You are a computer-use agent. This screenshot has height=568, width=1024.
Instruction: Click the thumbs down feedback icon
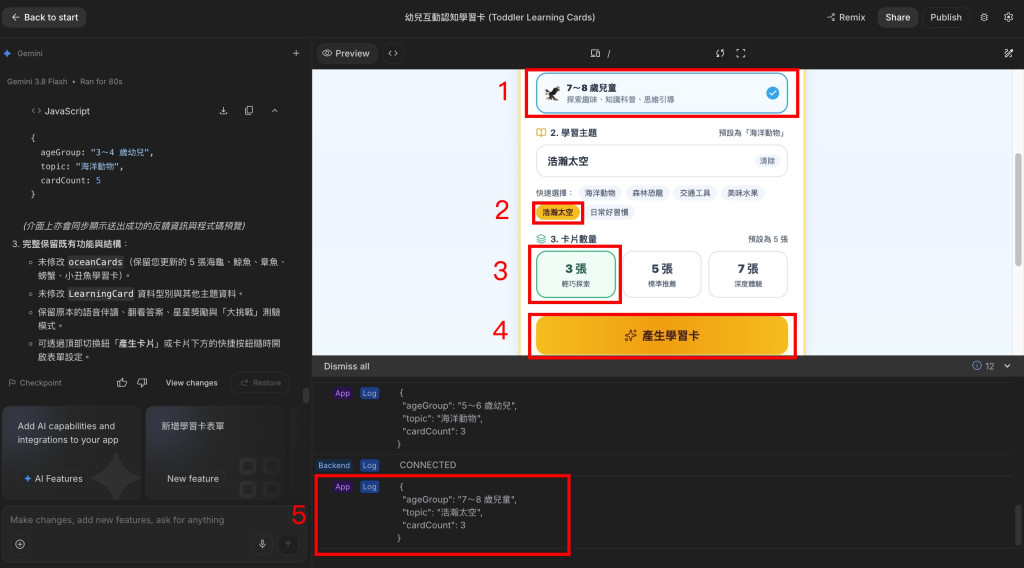142,383
